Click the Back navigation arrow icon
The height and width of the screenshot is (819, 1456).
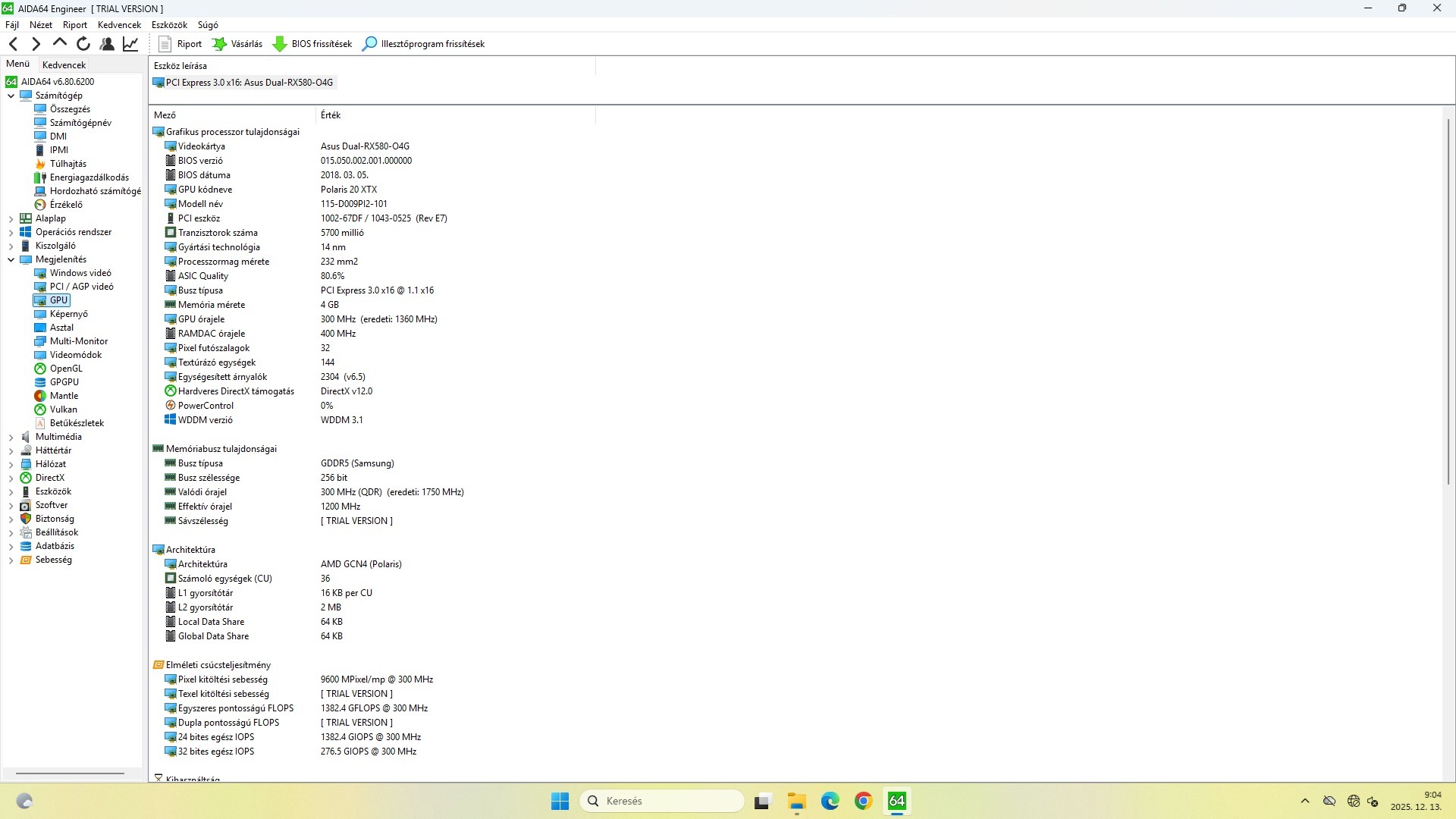tap(13, 44)
